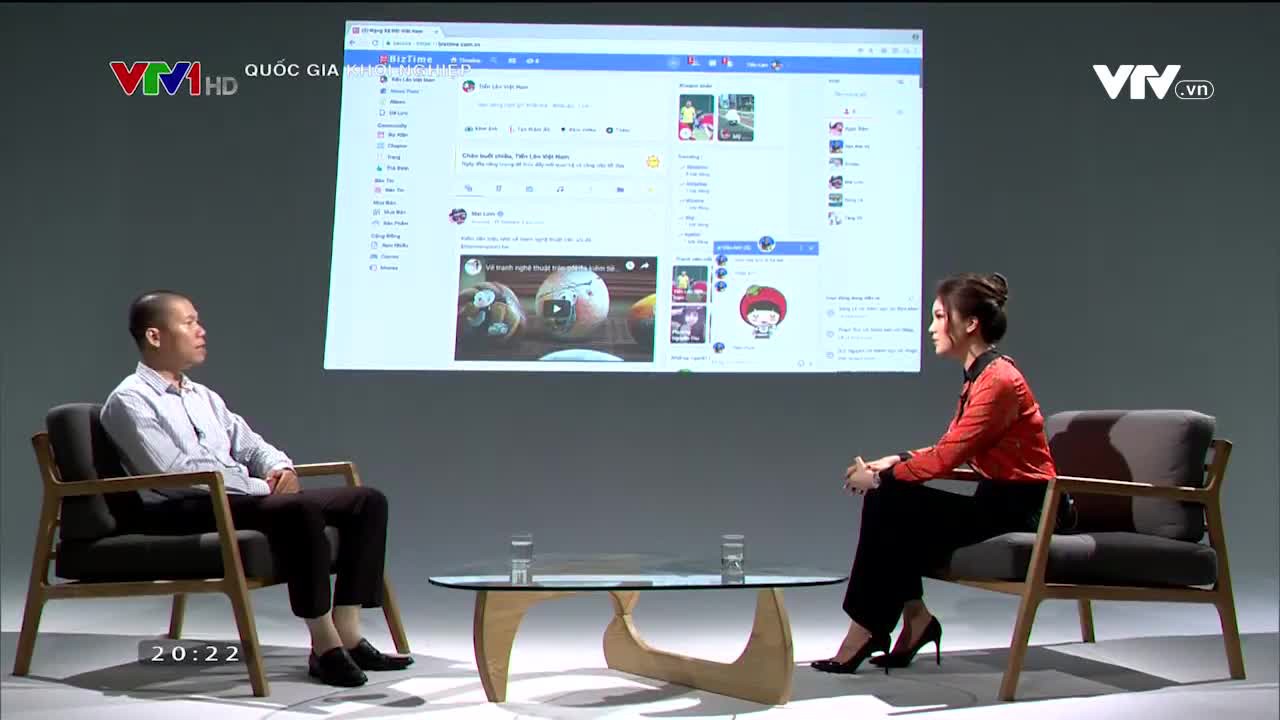Play the embedded painting video
1280x720 pixels.
tap(553, 308)
